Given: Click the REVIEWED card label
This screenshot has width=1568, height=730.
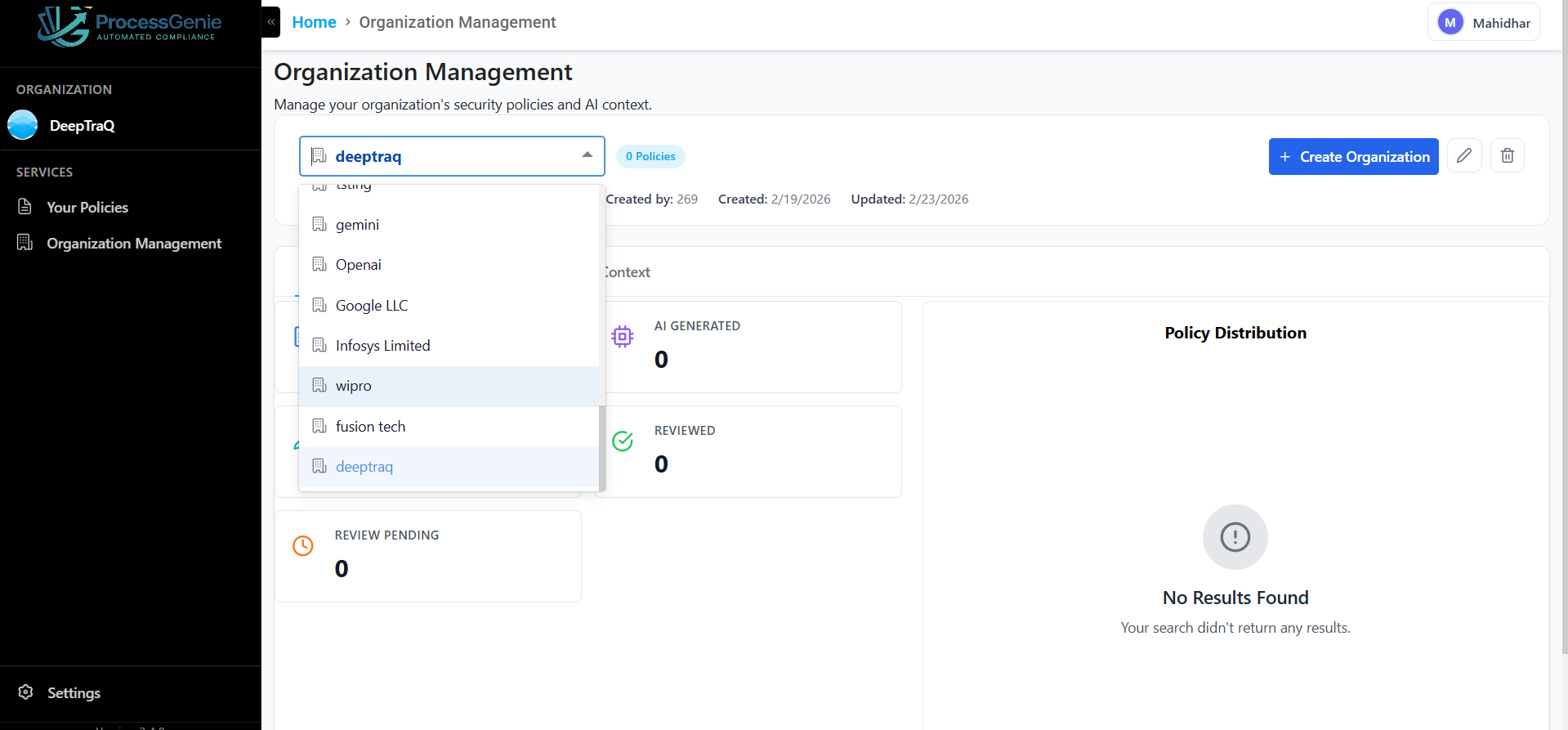Looking at the screenshot, I should coord(685,430).
